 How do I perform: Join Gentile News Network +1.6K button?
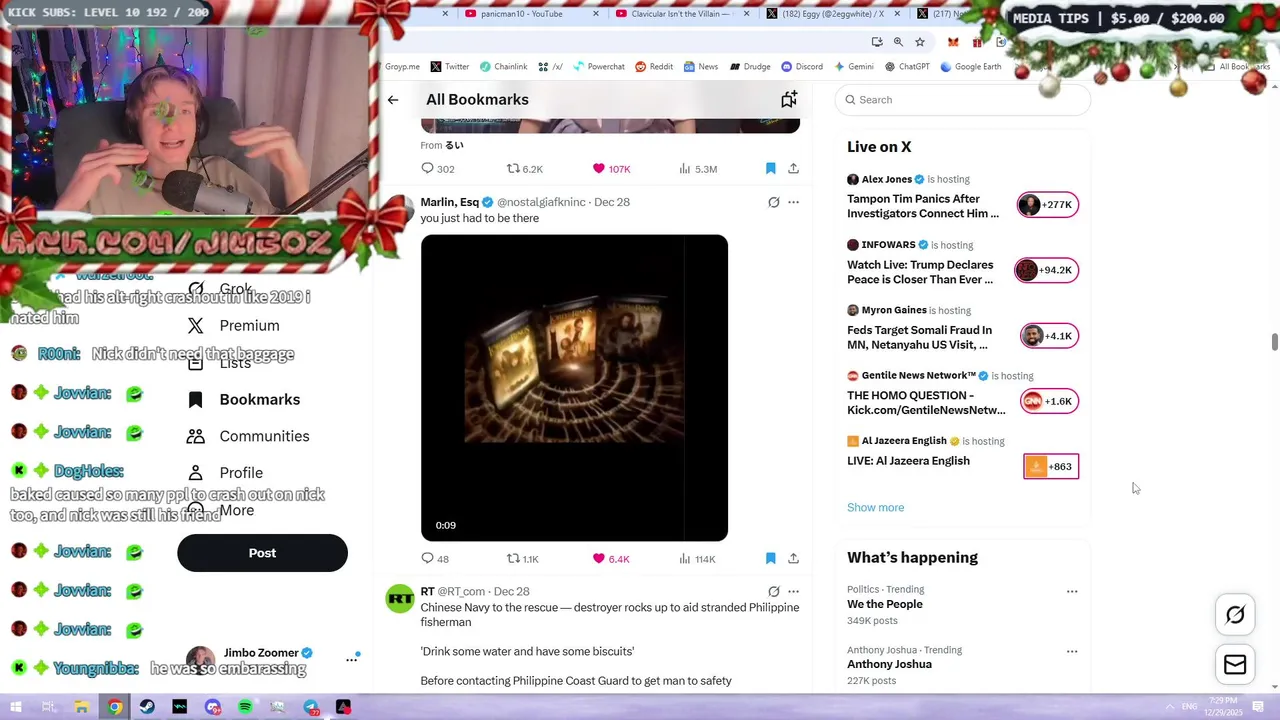tap(1049, 401)
